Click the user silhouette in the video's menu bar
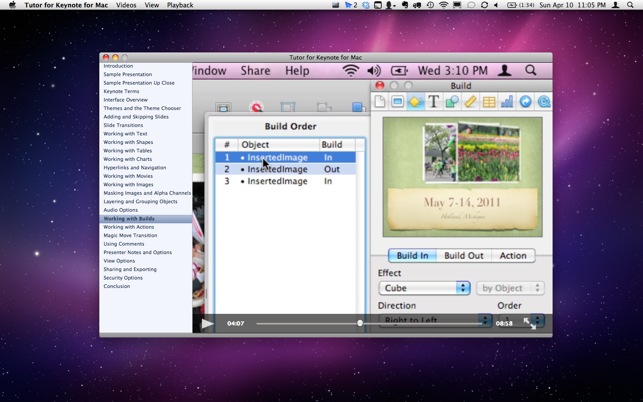643x402 pixels. coord(504,71)
